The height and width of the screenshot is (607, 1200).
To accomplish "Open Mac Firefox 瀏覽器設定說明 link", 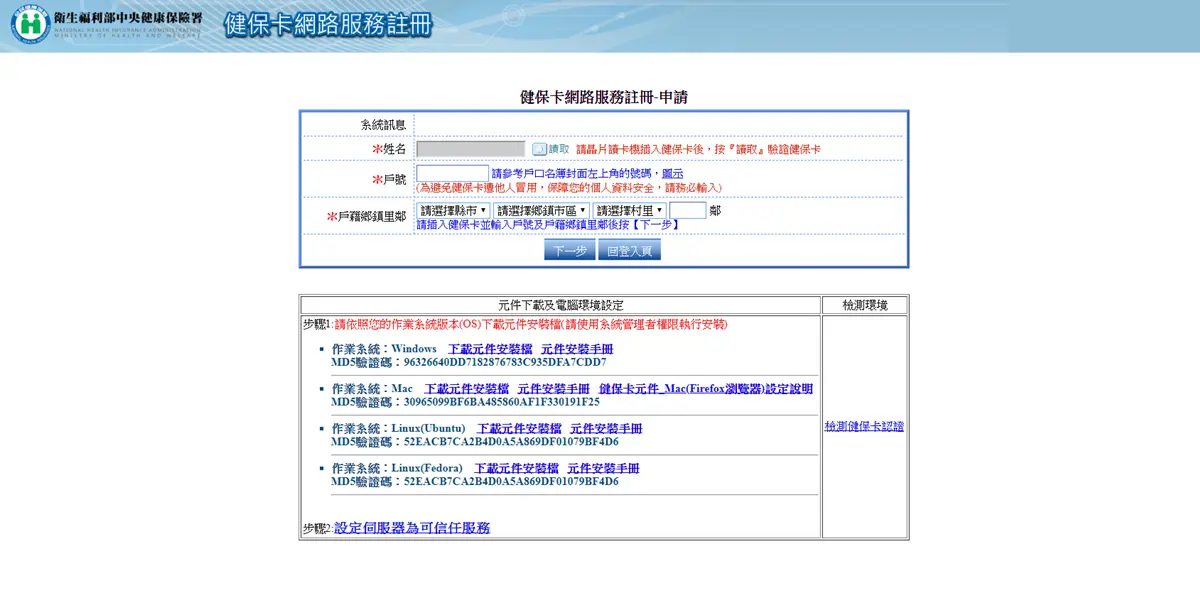I will (x=706, y=389).
